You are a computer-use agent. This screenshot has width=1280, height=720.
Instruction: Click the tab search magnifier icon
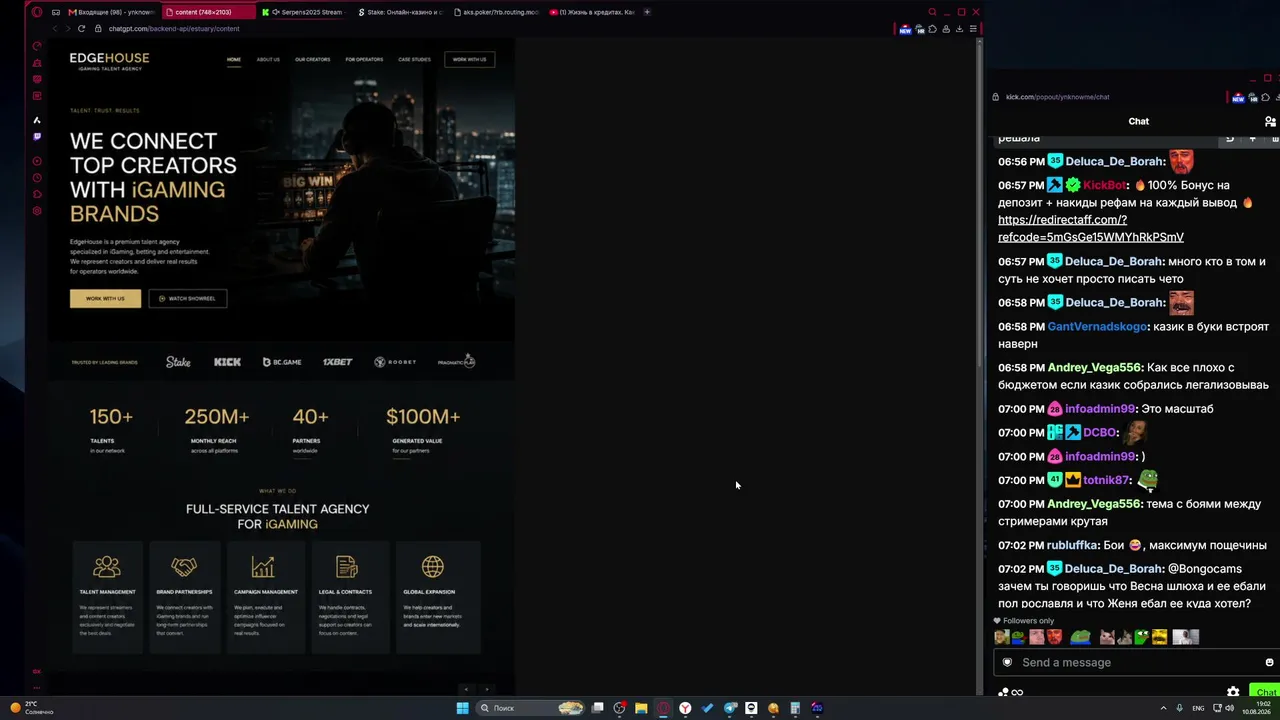[x=932, y=12]
